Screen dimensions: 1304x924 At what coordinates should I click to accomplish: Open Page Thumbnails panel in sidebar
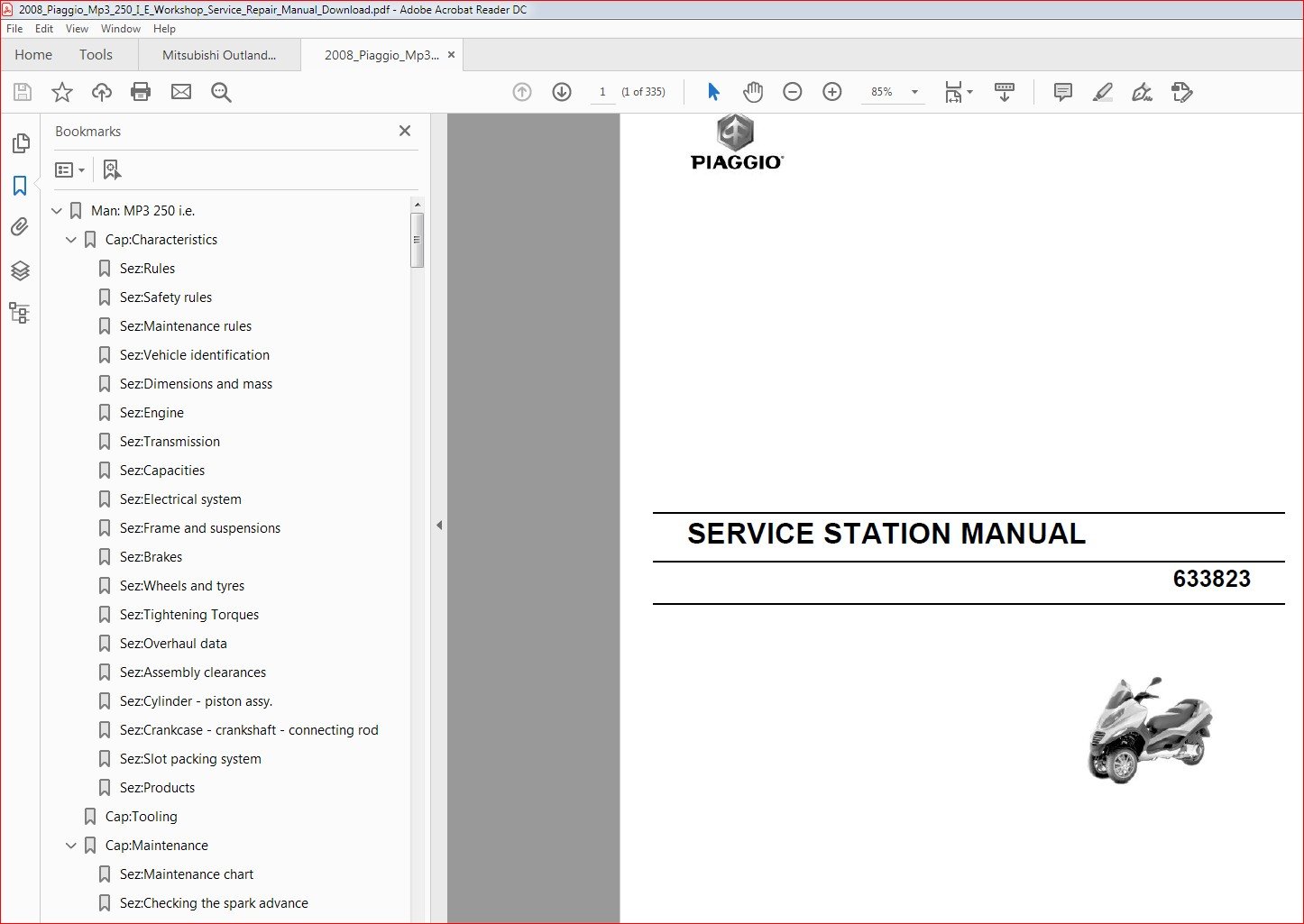tap(21, 143)
